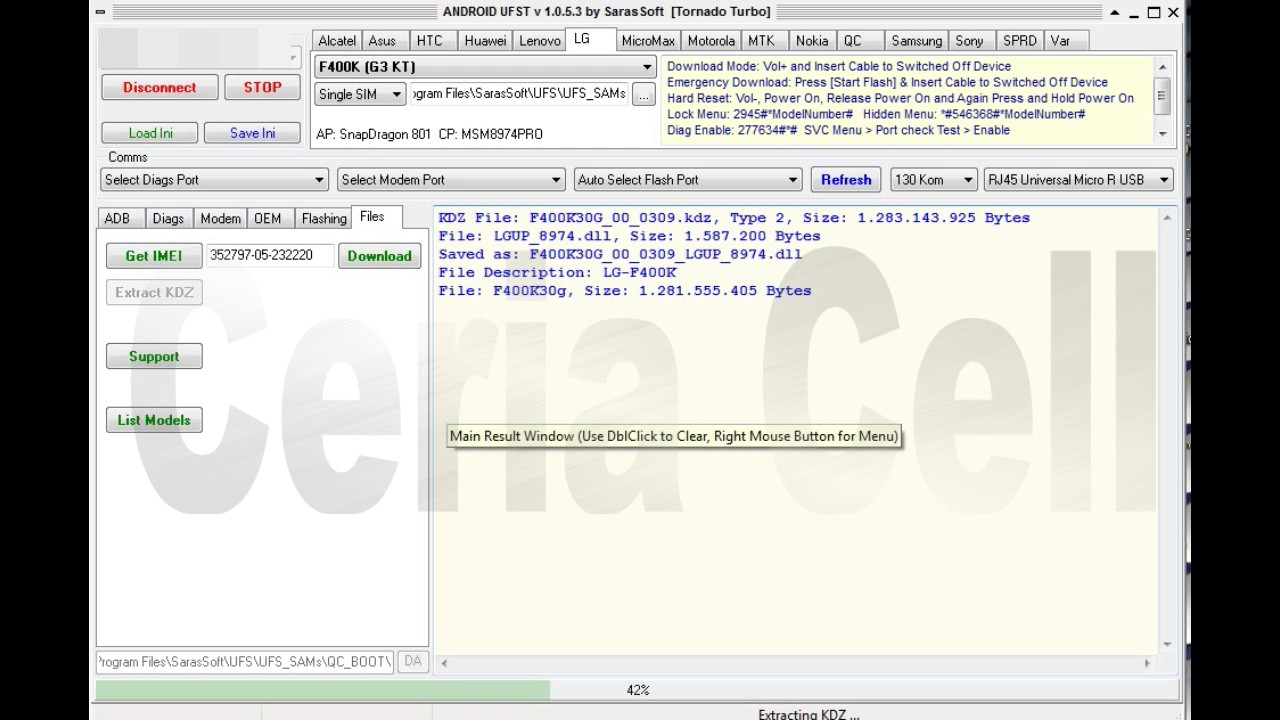Click the browse ellipsis button

tap(644, 94)
